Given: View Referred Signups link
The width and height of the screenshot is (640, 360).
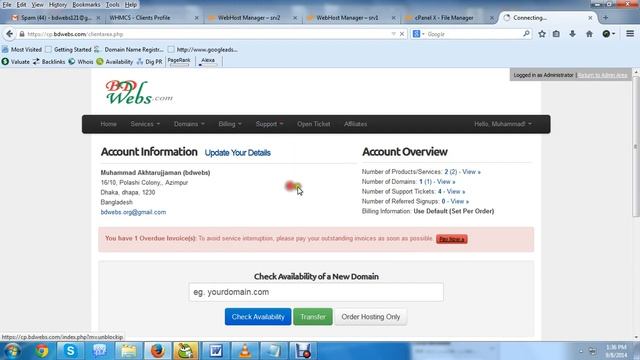Looking at the screenshot, I should click(460, 201).
